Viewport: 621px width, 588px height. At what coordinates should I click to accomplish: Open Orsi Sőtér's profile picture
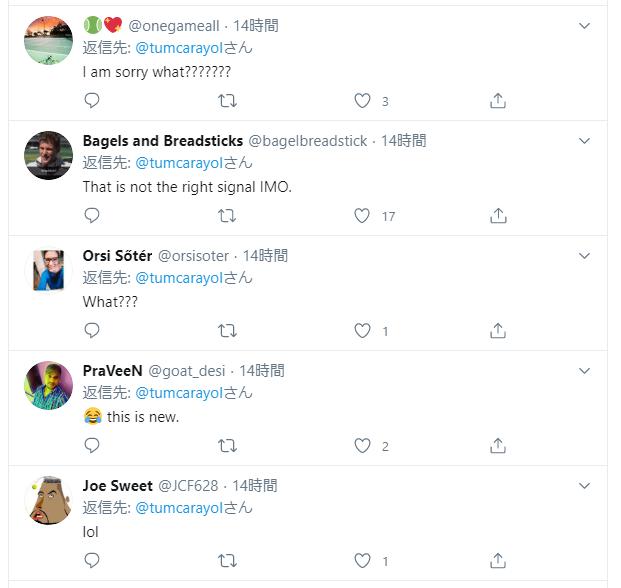point(48,271)
